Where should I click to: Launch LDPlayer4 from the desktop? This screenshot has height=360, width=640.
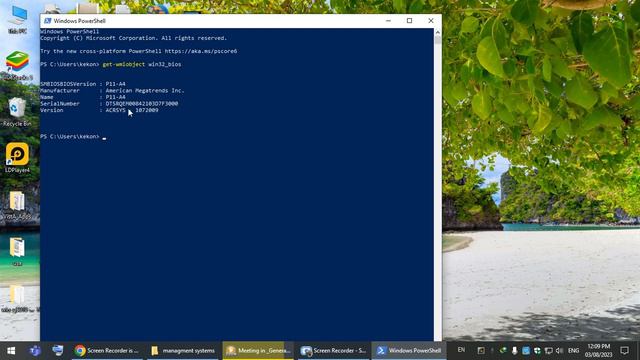pos(17,158)
